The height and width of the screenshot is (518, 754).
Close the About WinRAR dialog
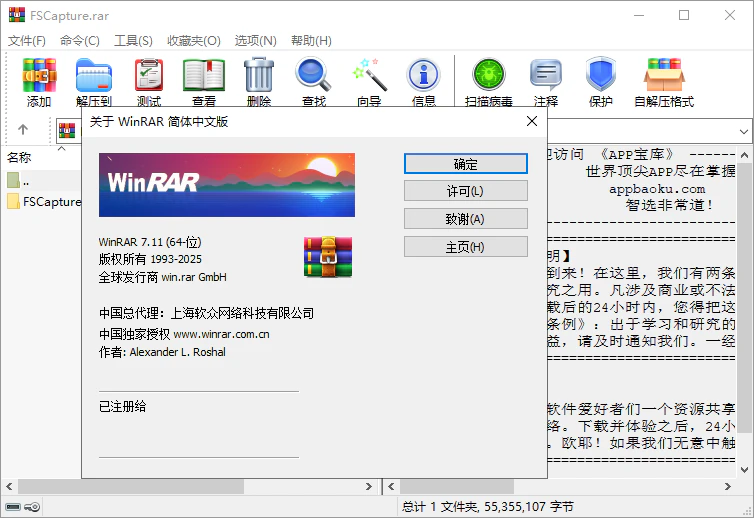(x=532, y=121)
